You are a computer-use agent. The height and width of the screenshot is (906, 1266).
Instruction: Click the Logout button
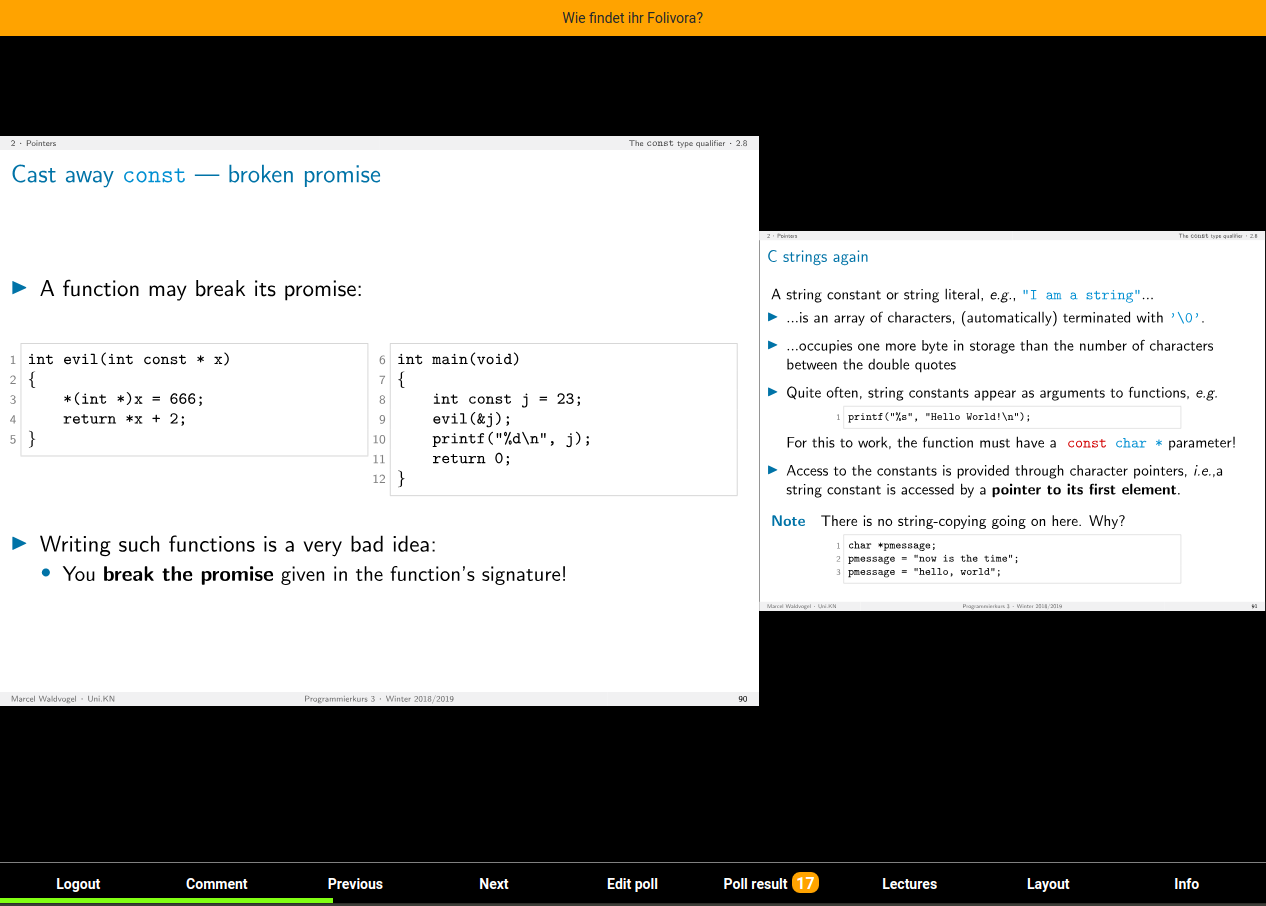pos(78,884)
